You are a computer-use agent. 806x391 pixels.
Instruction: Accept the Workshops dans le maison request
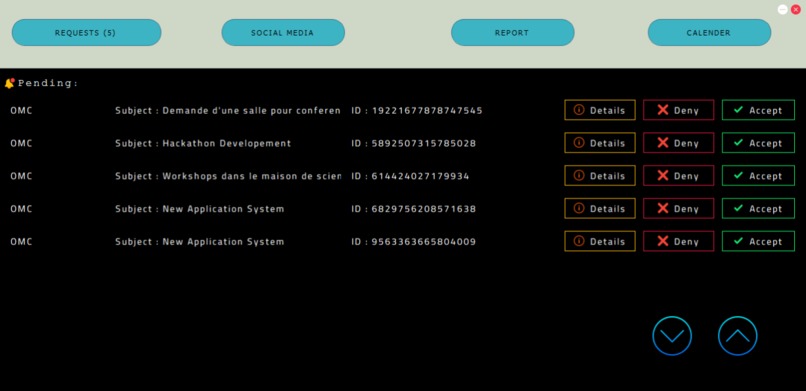click(758, 176)
